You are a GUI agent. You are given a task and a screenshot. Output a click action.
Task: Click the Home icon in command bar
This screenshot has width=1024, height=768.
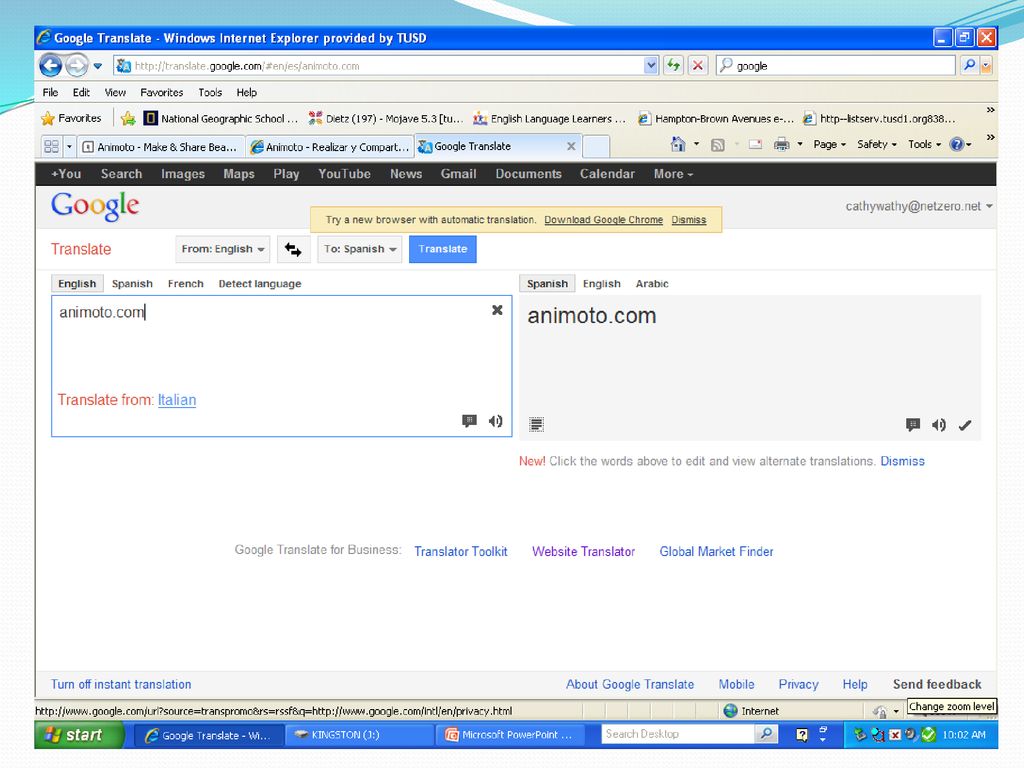point(678,144)
